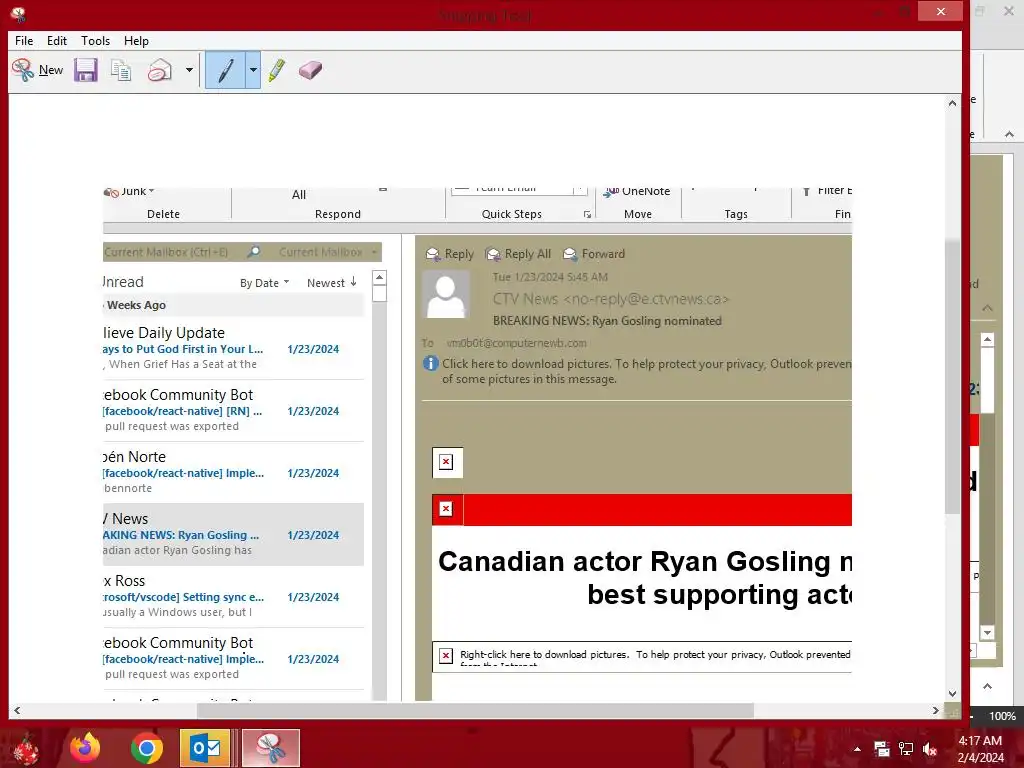Click the Snipping Tool taskbar button
This screenshot has height=768, width=1024.
click(271, 748)
